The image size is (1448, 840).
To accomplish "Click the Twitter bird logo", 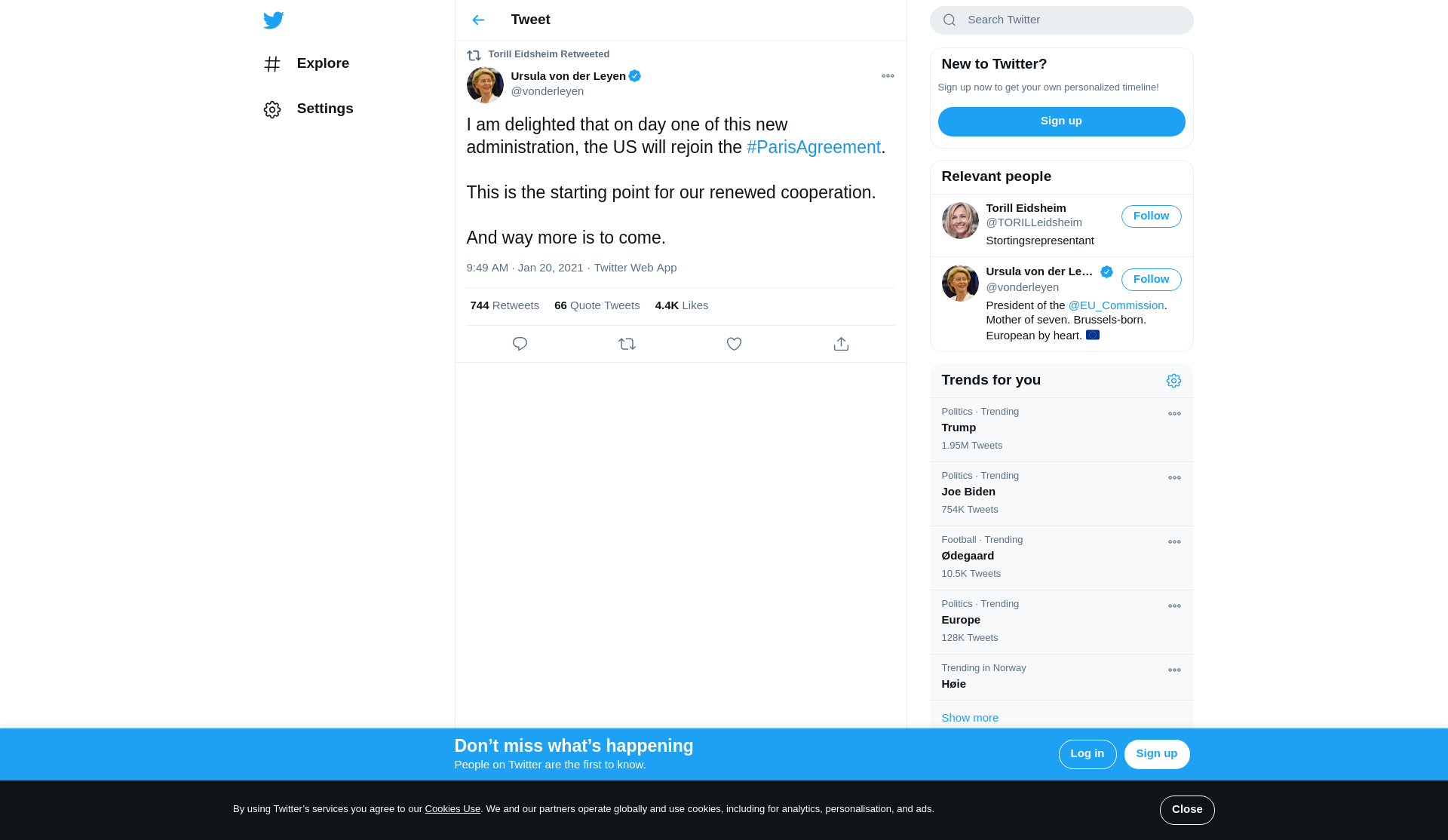I will coord(273,20).
